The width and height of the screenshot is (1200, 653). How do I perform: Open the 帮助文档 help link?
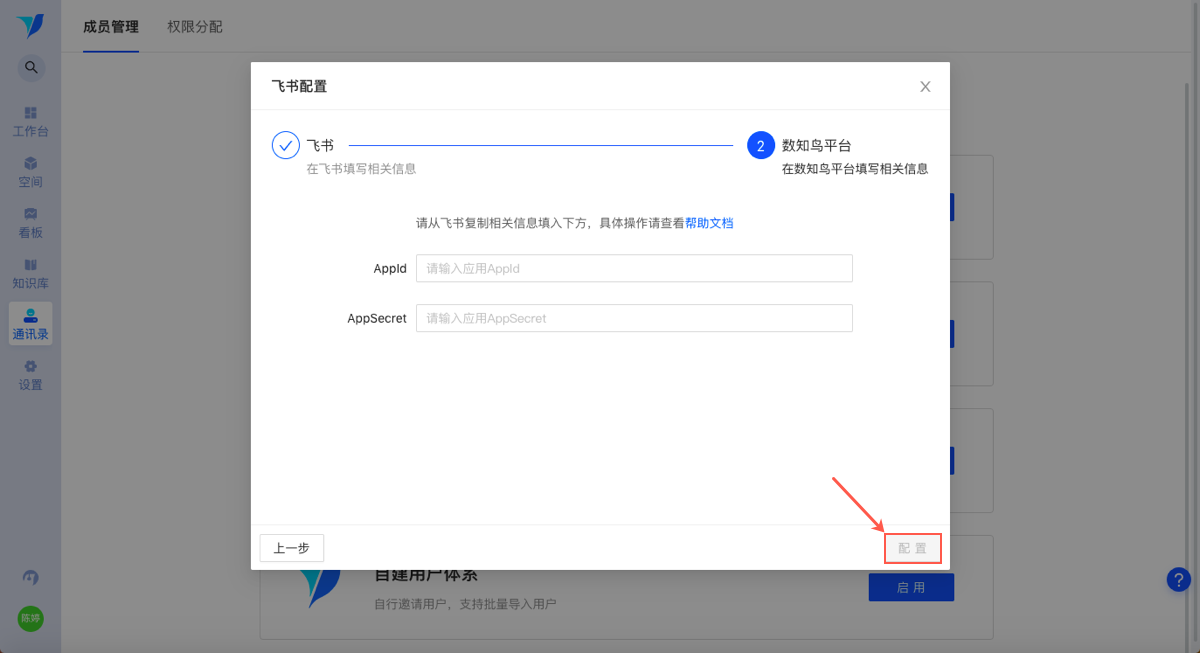point(709,223)
